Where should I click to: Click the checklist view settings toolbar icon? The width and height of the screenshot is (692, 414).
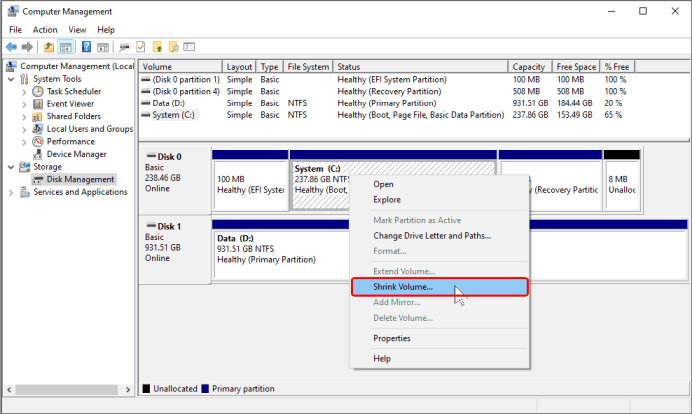tap(189, 47)
